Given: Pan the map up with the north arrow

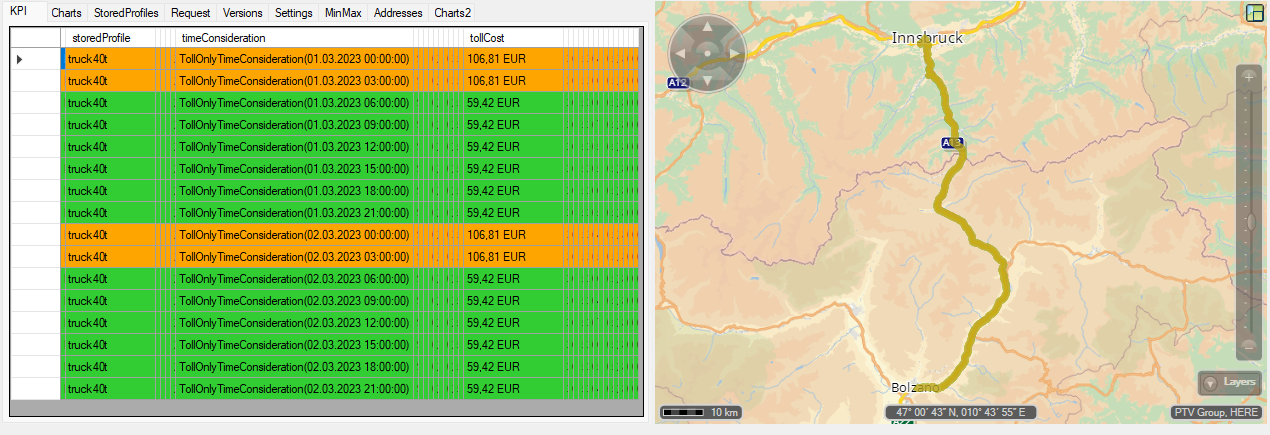Looking at the screenshot, I should click(x=707, y=27).
